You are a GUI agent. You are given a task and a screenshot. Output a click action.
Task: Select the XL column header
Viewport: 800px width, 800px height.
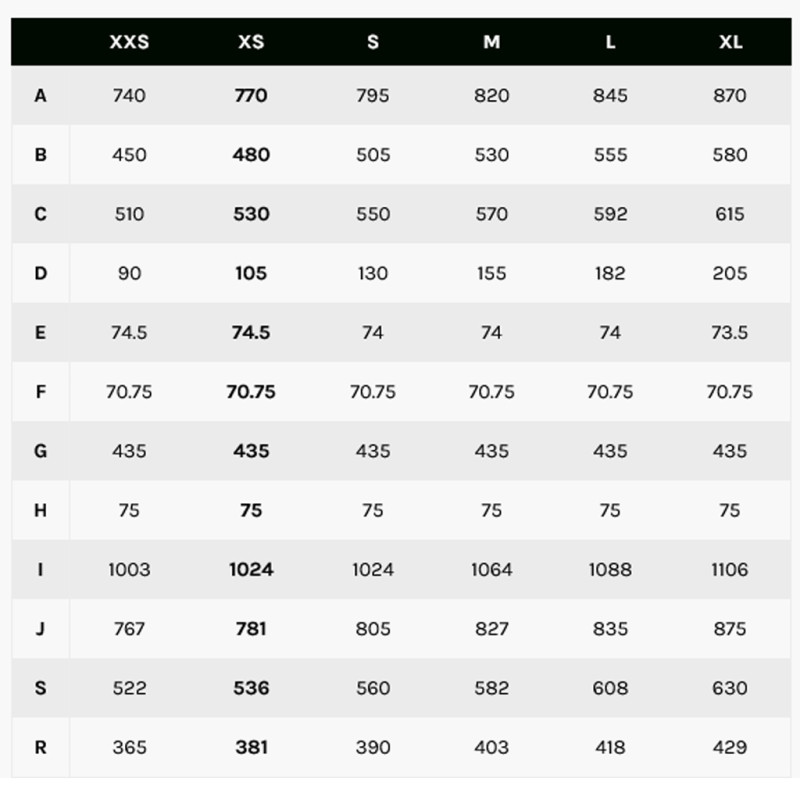point(730,42)
